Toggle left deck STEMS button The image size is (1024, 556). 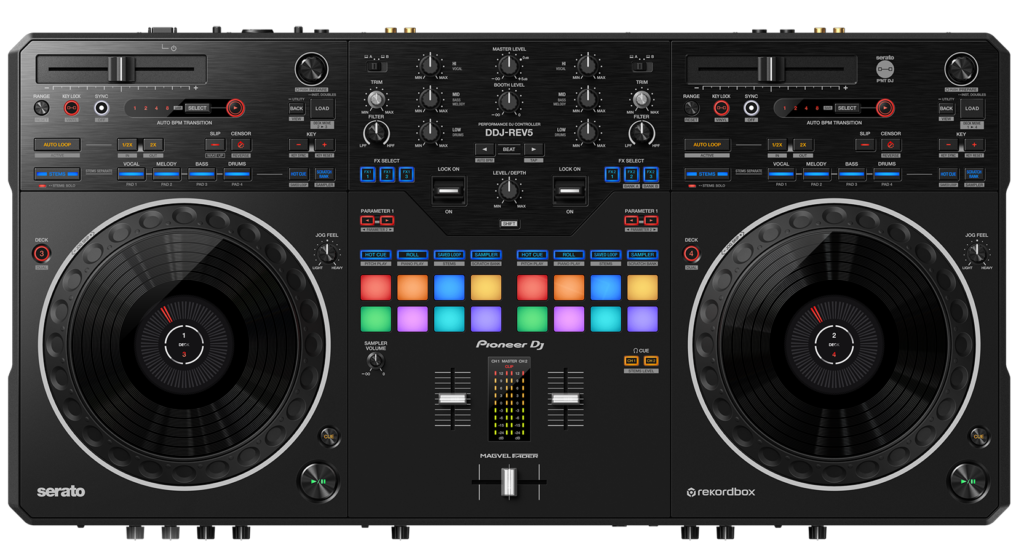57,174
